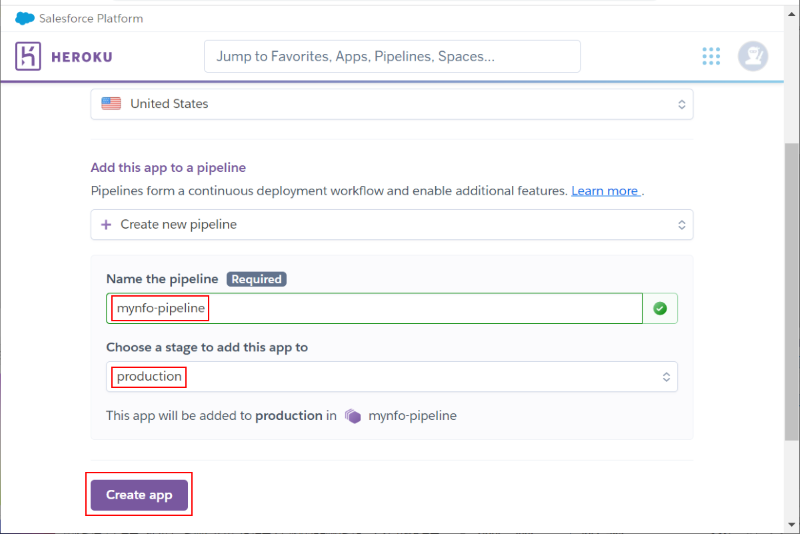
Task: Click the purple pipeline hexagon icon
Action: click(353, 416)
